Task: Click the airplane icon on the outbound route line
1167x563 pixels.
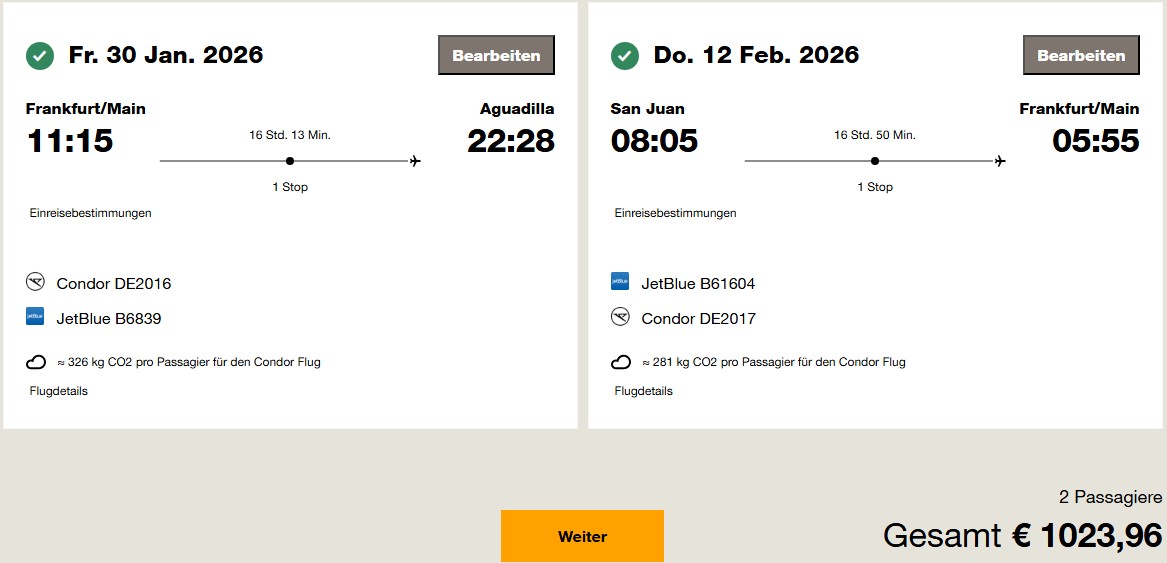Action: pyautogui.click(x=415, y=161)
